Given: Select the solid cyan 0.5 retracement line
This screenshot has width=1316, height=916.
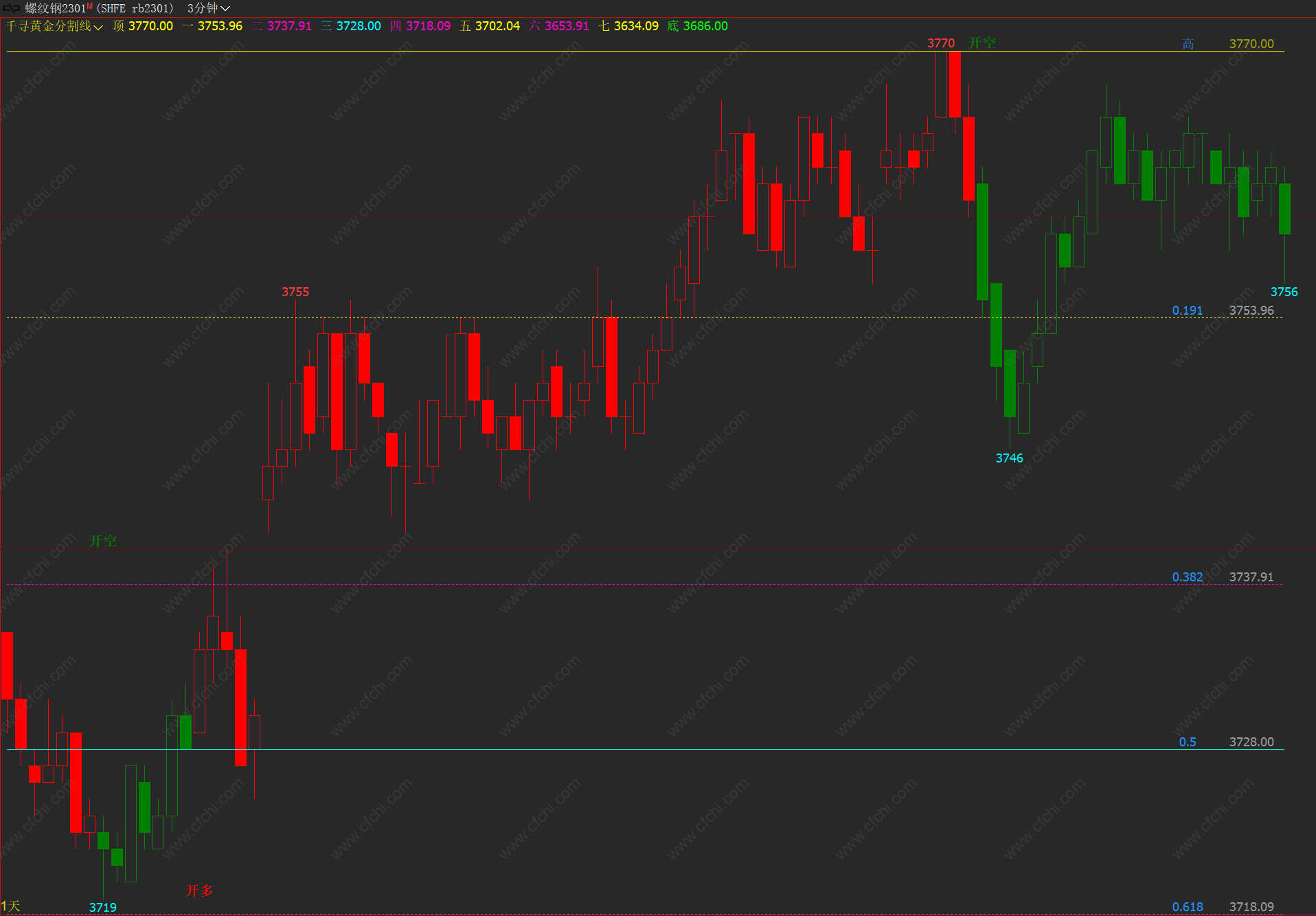Looking at the screenshot, I should pyautogui.click(x=646, y=749).
